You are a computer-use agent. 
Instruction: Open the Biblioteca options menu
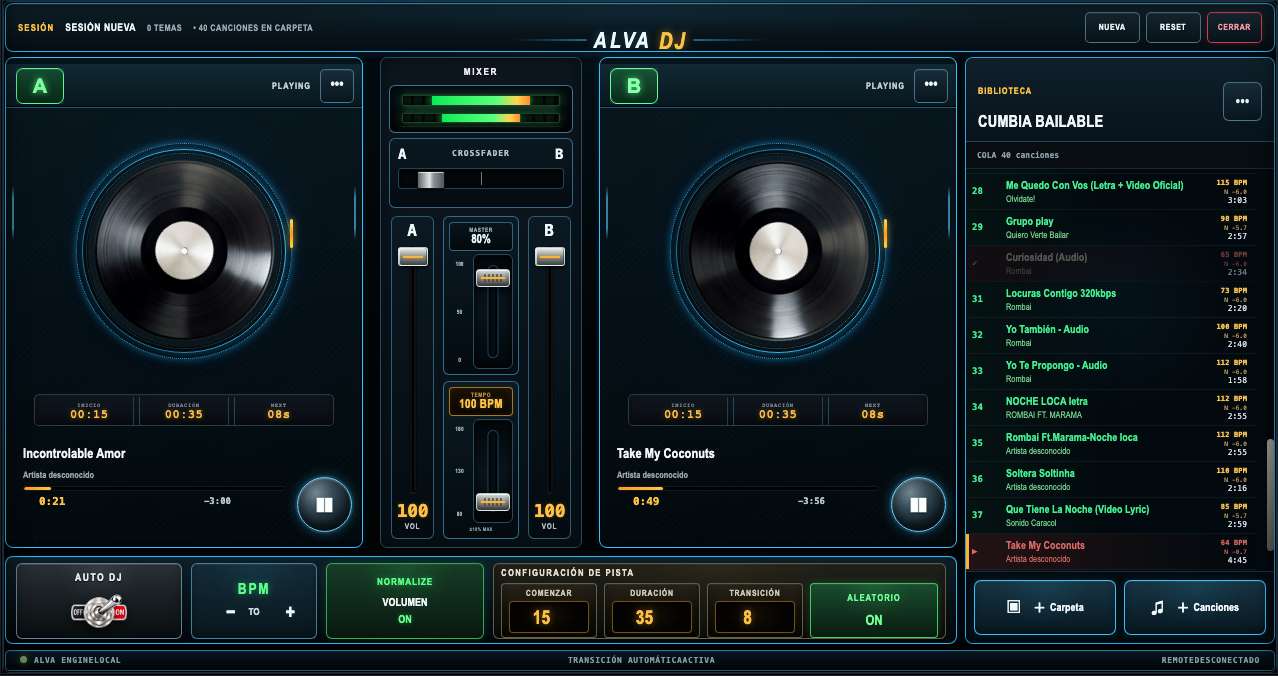coord(1242,101)
